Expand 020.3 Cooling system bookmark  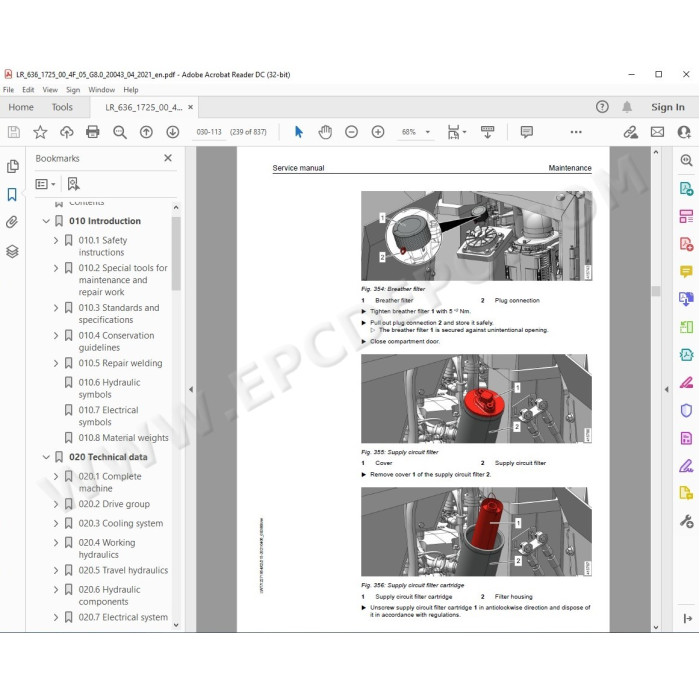point(56,524)
